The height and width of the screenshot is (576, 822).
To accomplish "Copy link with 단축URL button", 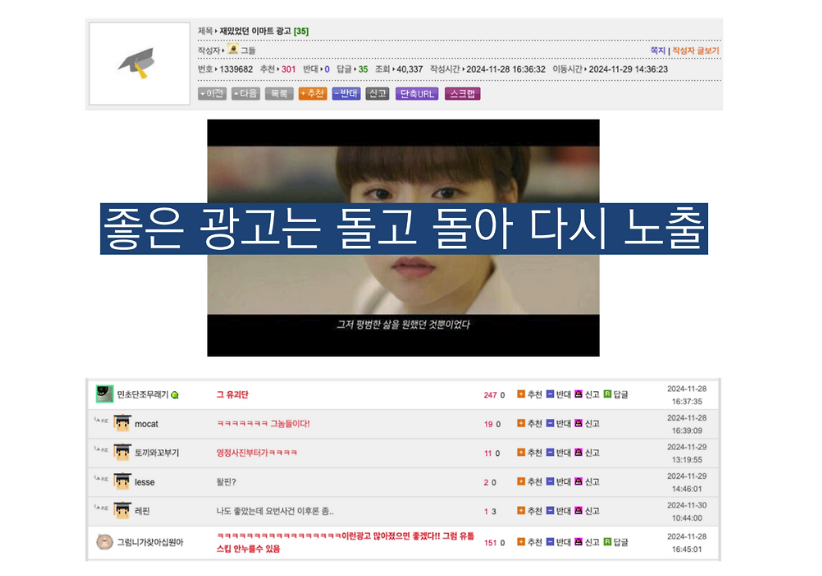I will (417, 94).
